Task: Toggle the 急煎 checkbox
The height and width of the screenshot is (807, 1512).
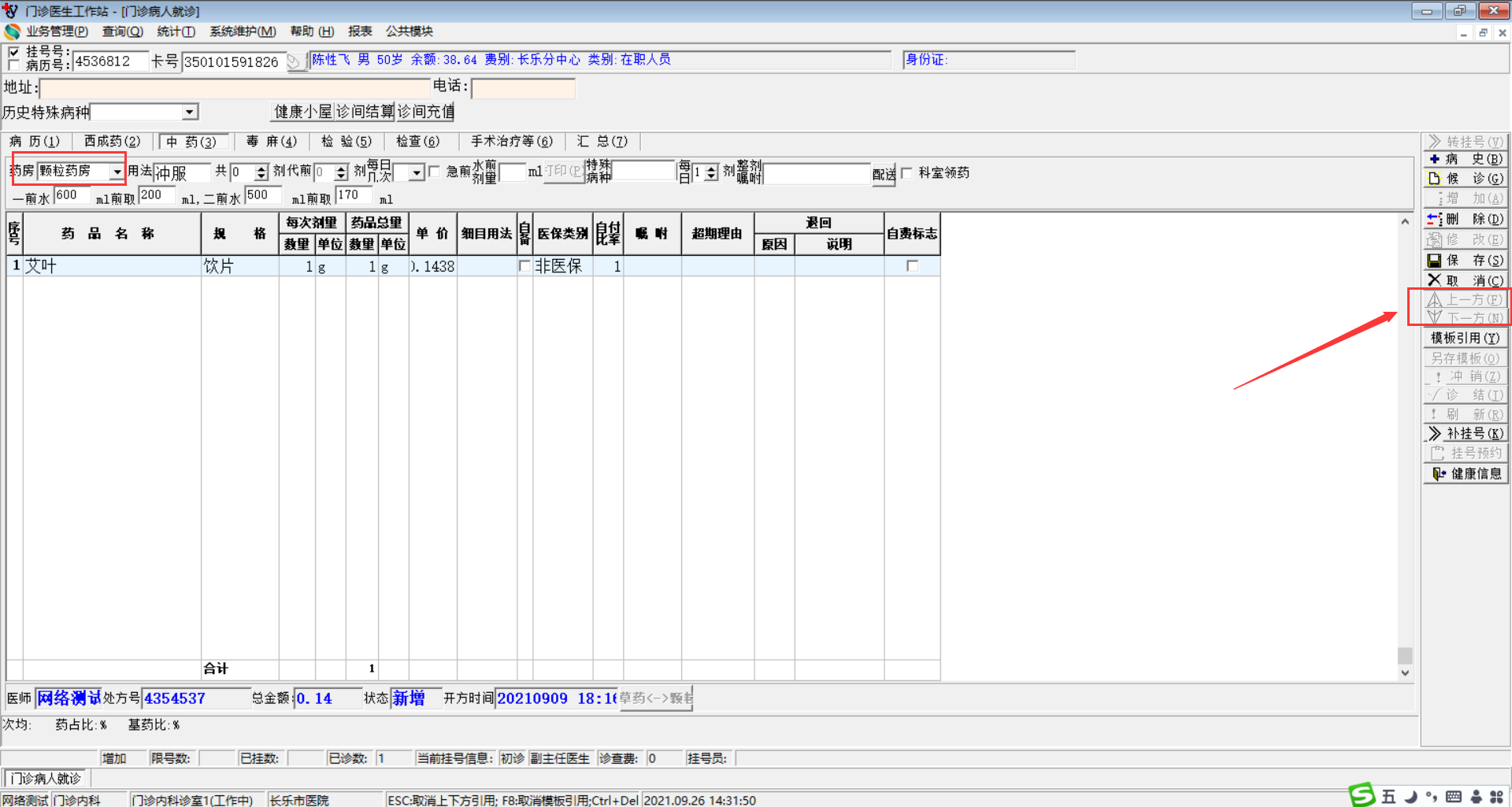Action: [434, 172]
